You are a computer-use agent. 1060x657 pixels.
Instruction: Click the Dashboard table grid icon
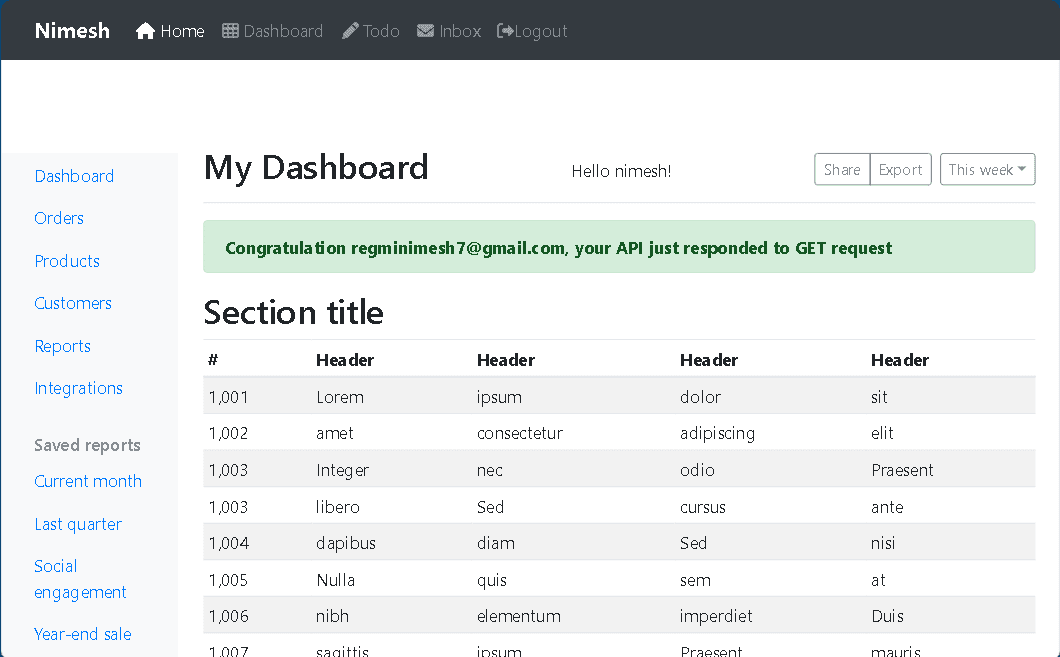click(231, 31)
